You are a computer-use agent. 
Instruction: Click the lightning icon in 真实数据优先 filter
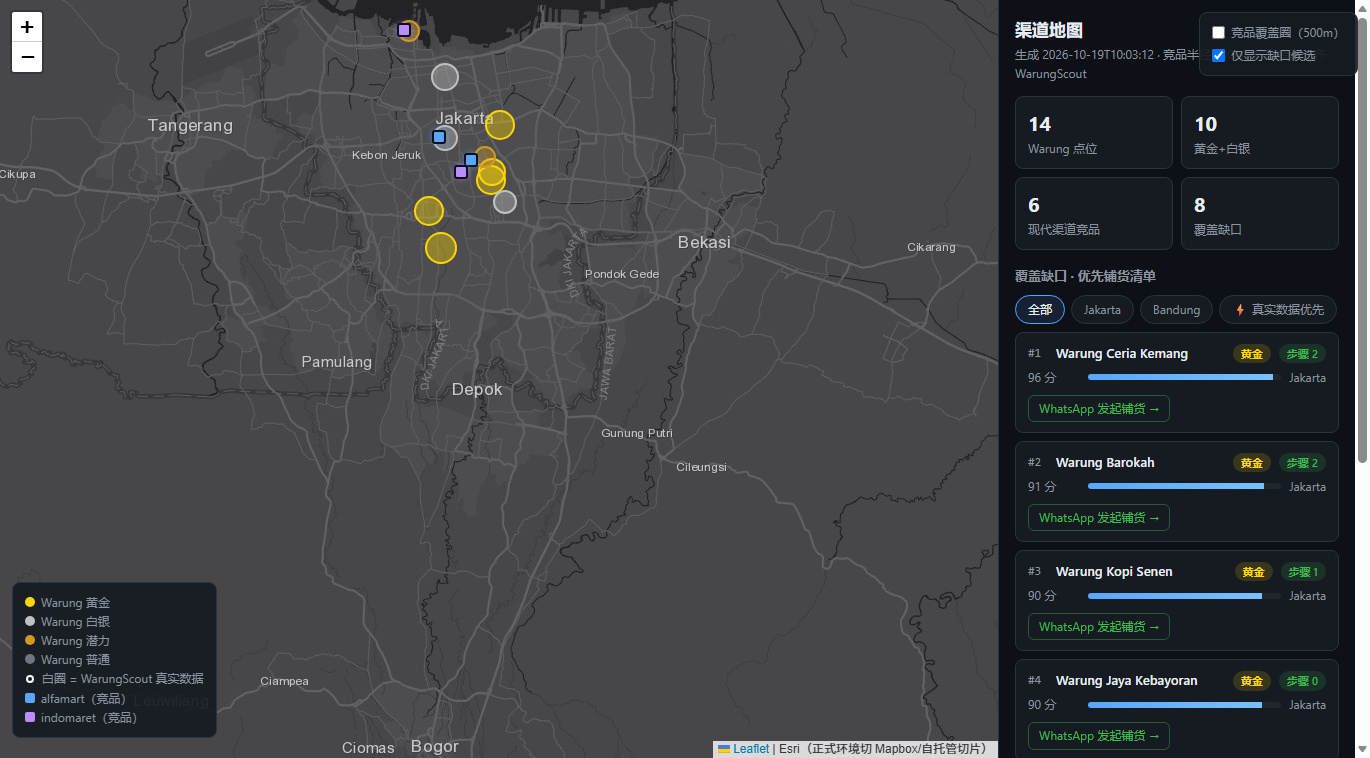1241,310
